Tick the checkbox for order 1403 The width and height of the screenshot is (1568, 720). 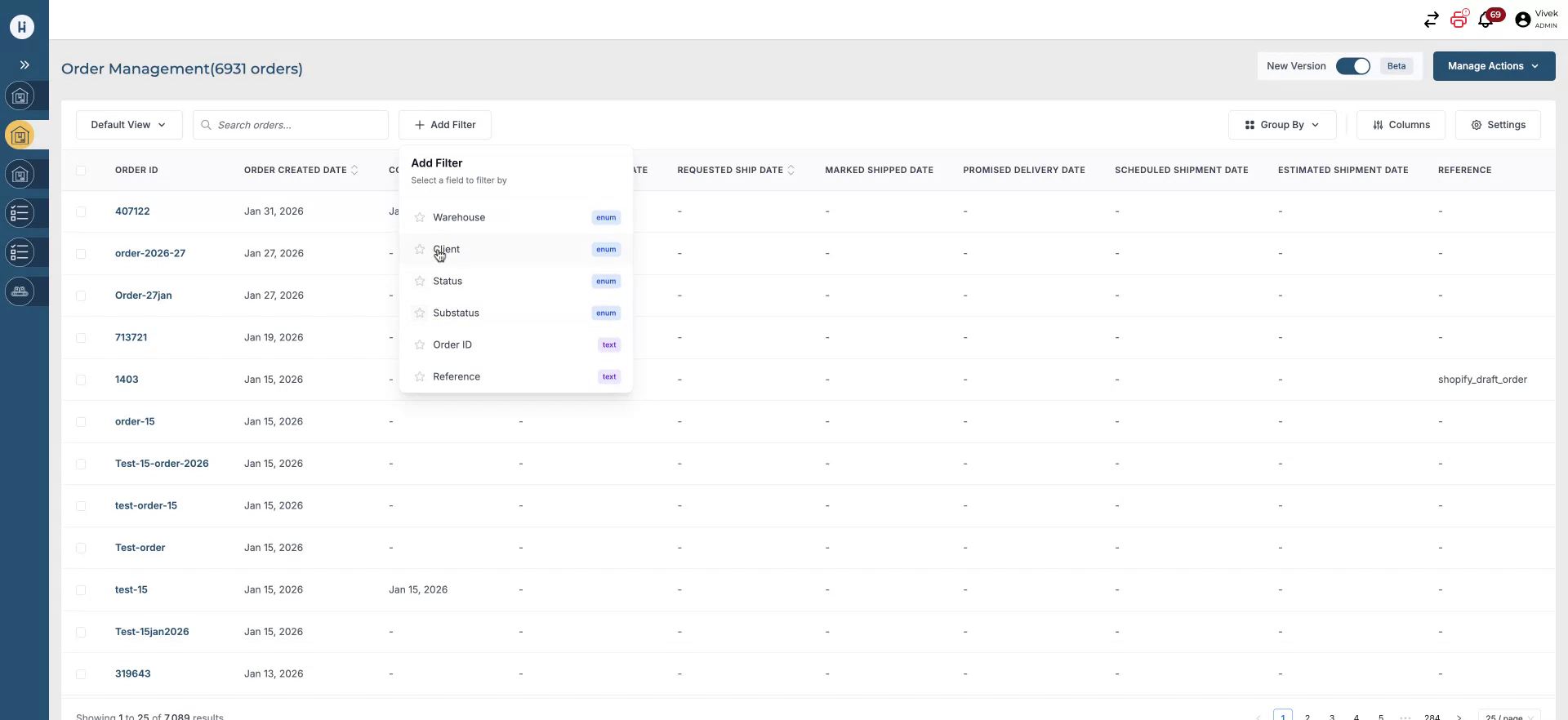81,380
